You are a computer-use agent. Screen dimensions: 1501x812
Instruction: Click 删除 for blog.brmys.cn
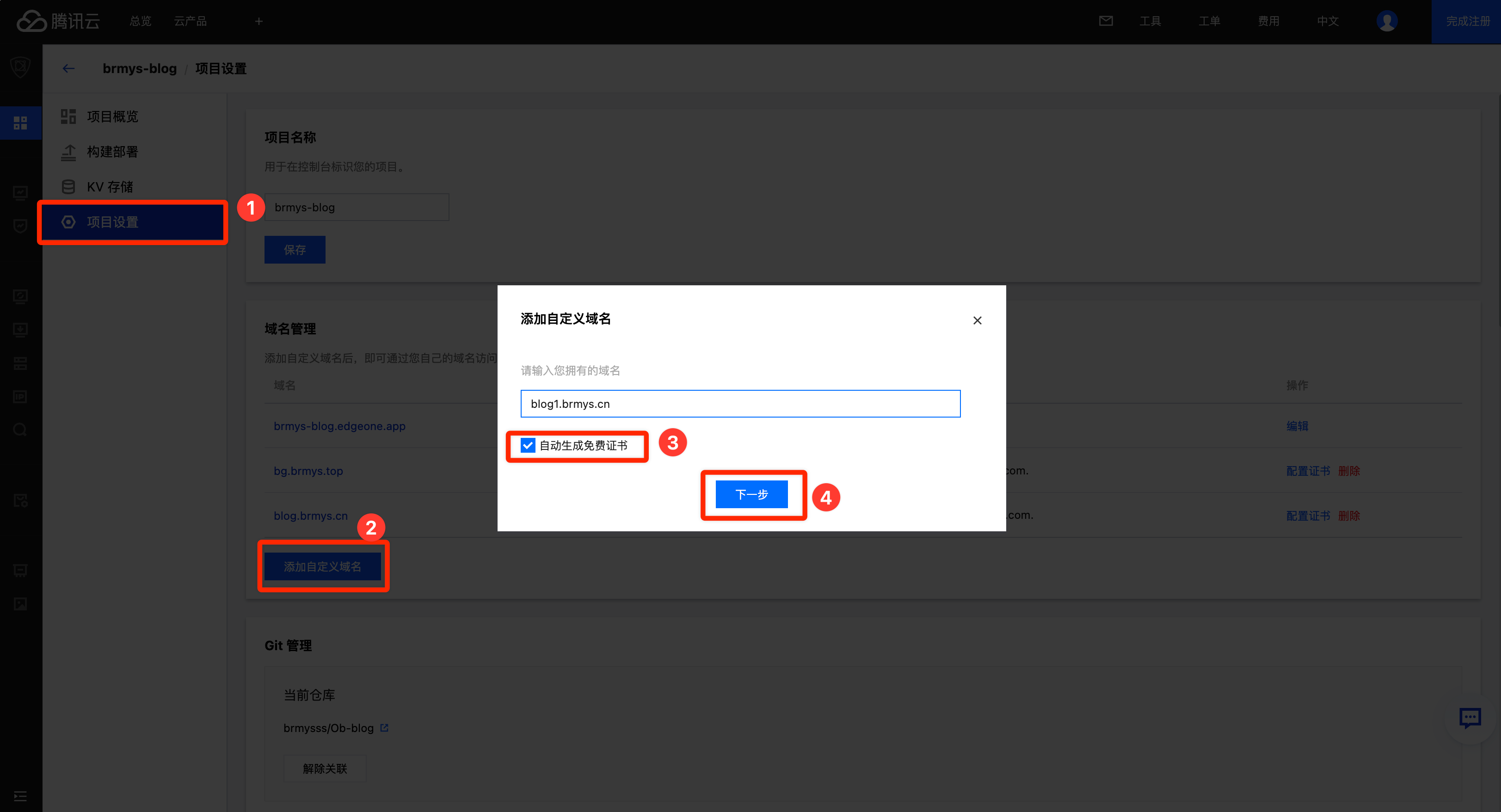click(x=1349, y=516)
